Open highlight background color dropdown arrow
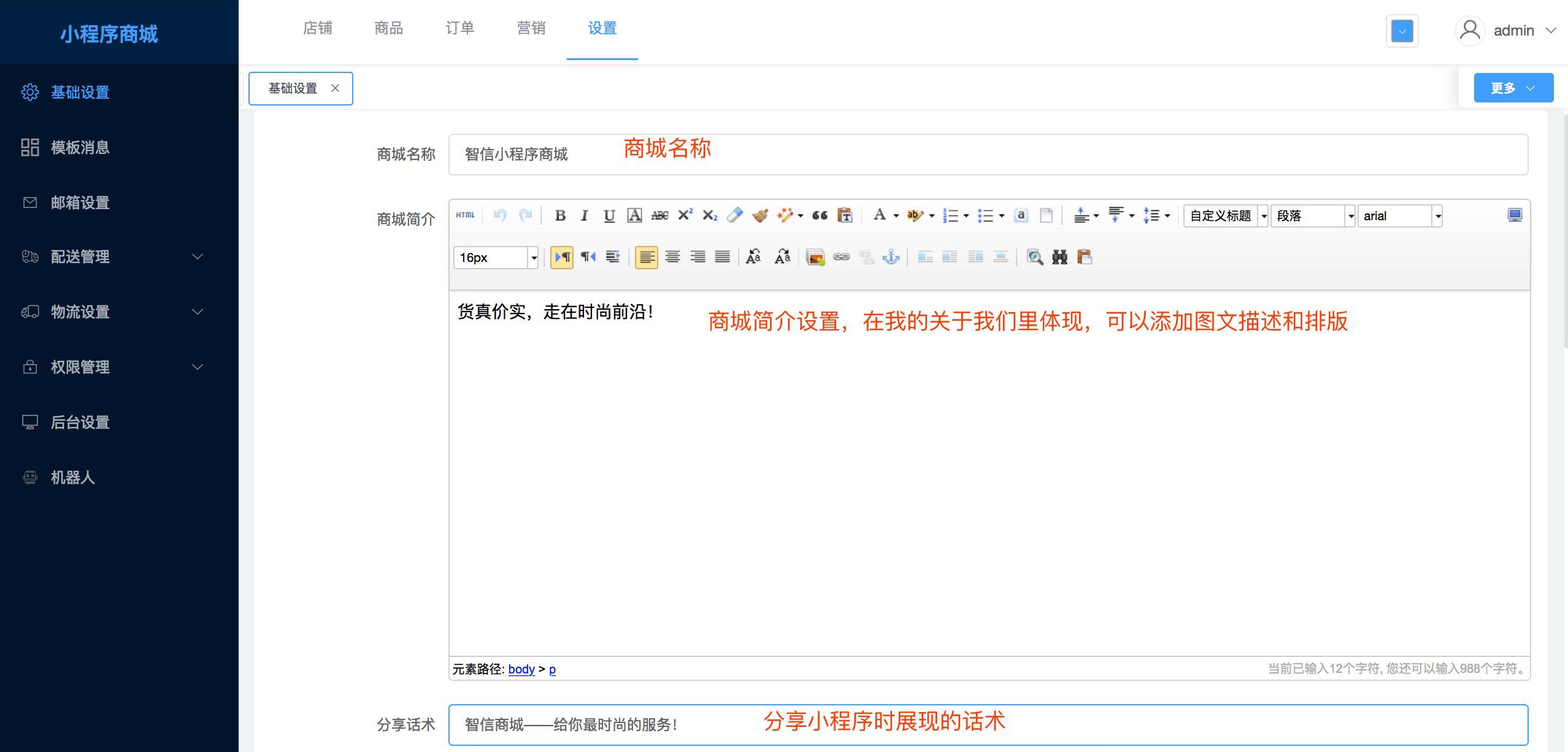Image resolution: width=1568 pixels, height=752 pixels. point(931,216)
